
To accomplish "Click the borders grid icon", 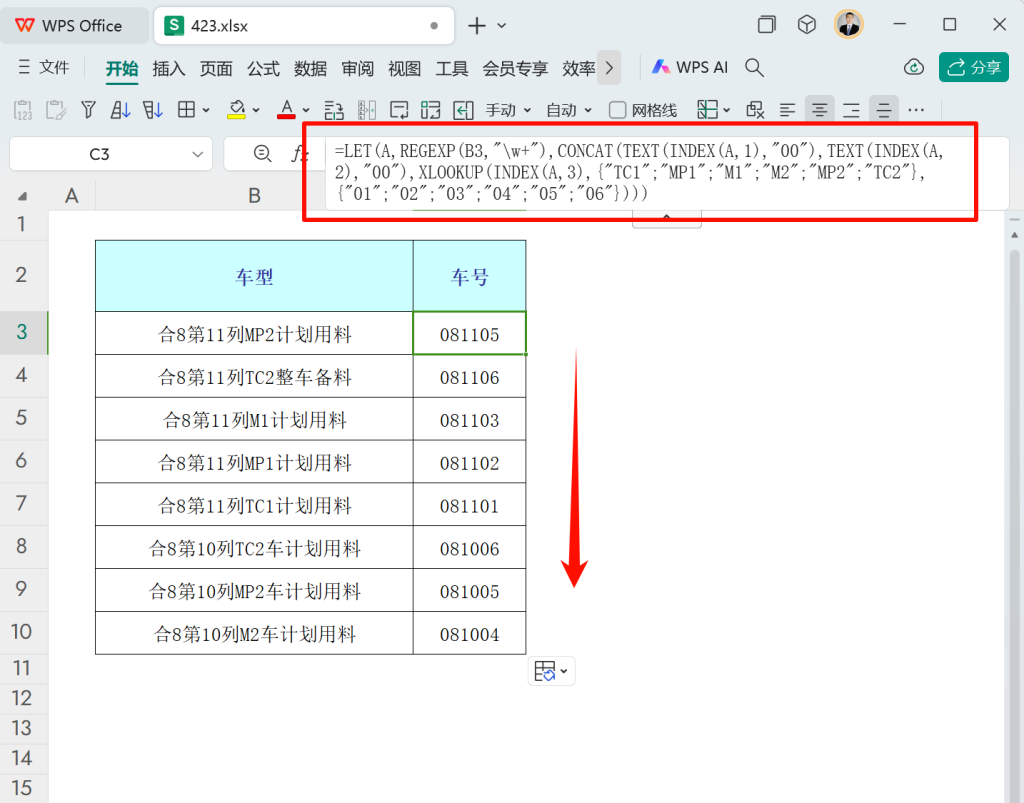I will tap(187, 110).
